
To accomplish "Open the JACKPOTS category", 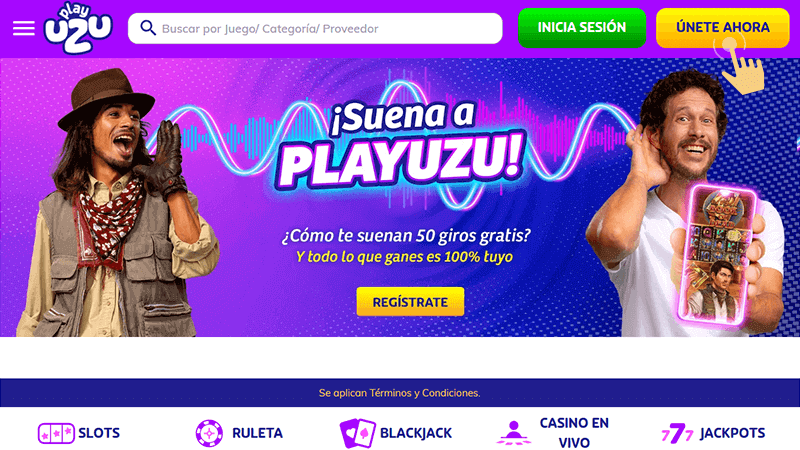I will click(x=732, y=433).
